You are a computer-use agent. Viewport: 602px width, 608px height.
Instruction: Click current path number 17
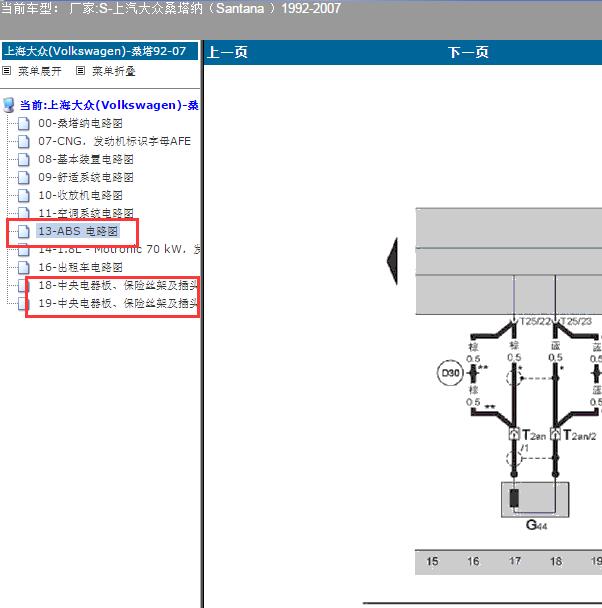coord(515,561)
